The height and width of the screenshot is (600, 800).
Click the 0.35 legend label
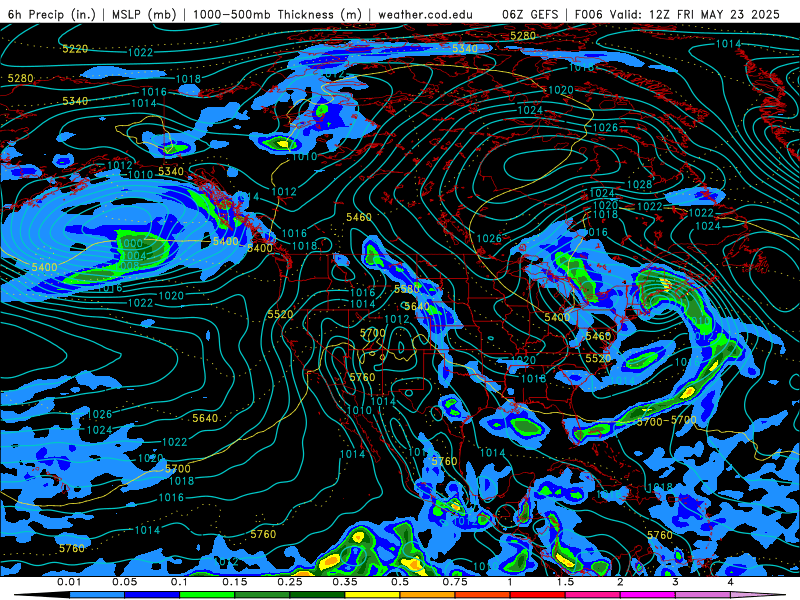pos(345,582)
